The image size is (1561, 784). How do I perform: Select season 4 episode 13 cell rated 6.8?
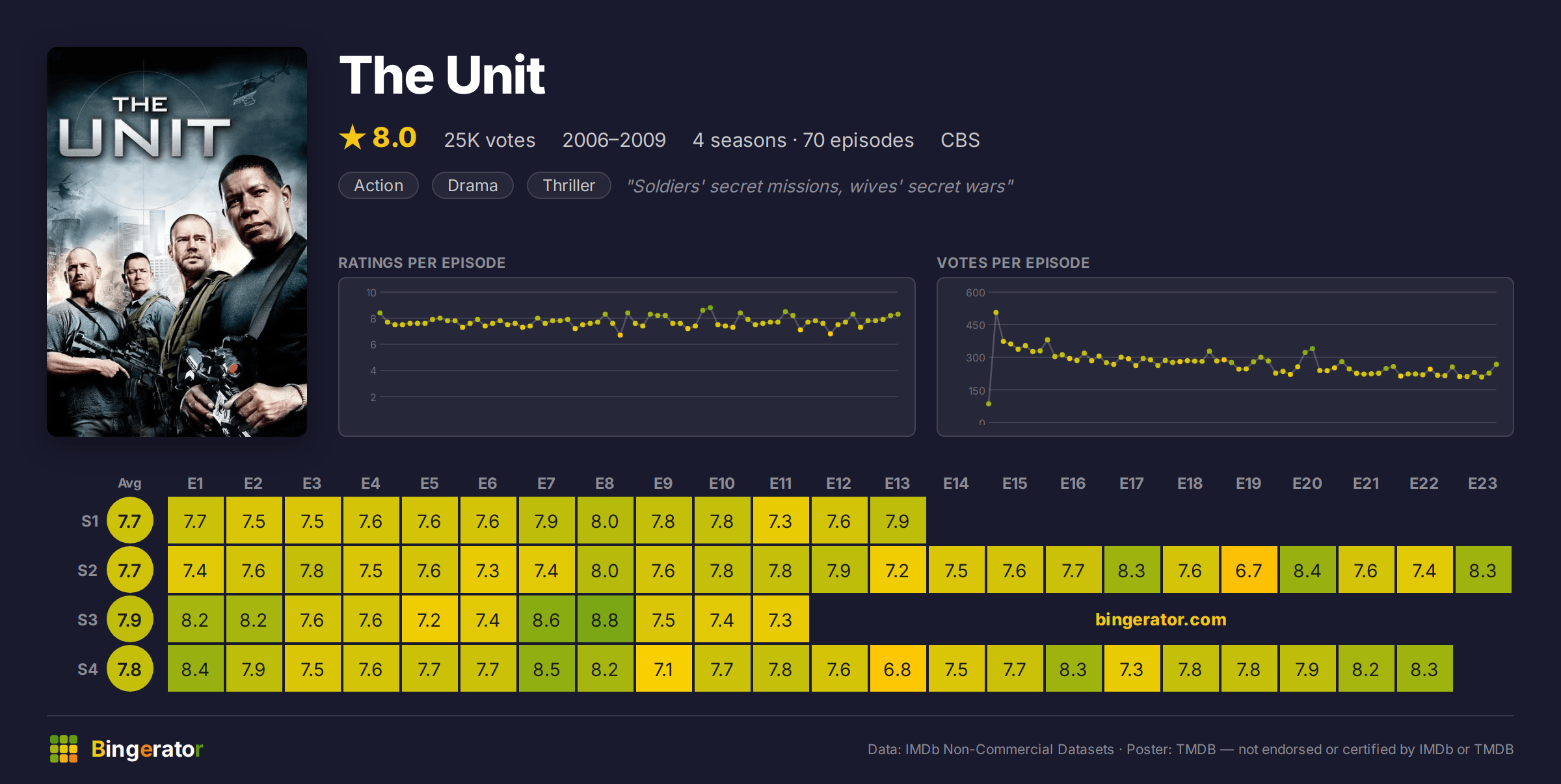click(898, 669)
